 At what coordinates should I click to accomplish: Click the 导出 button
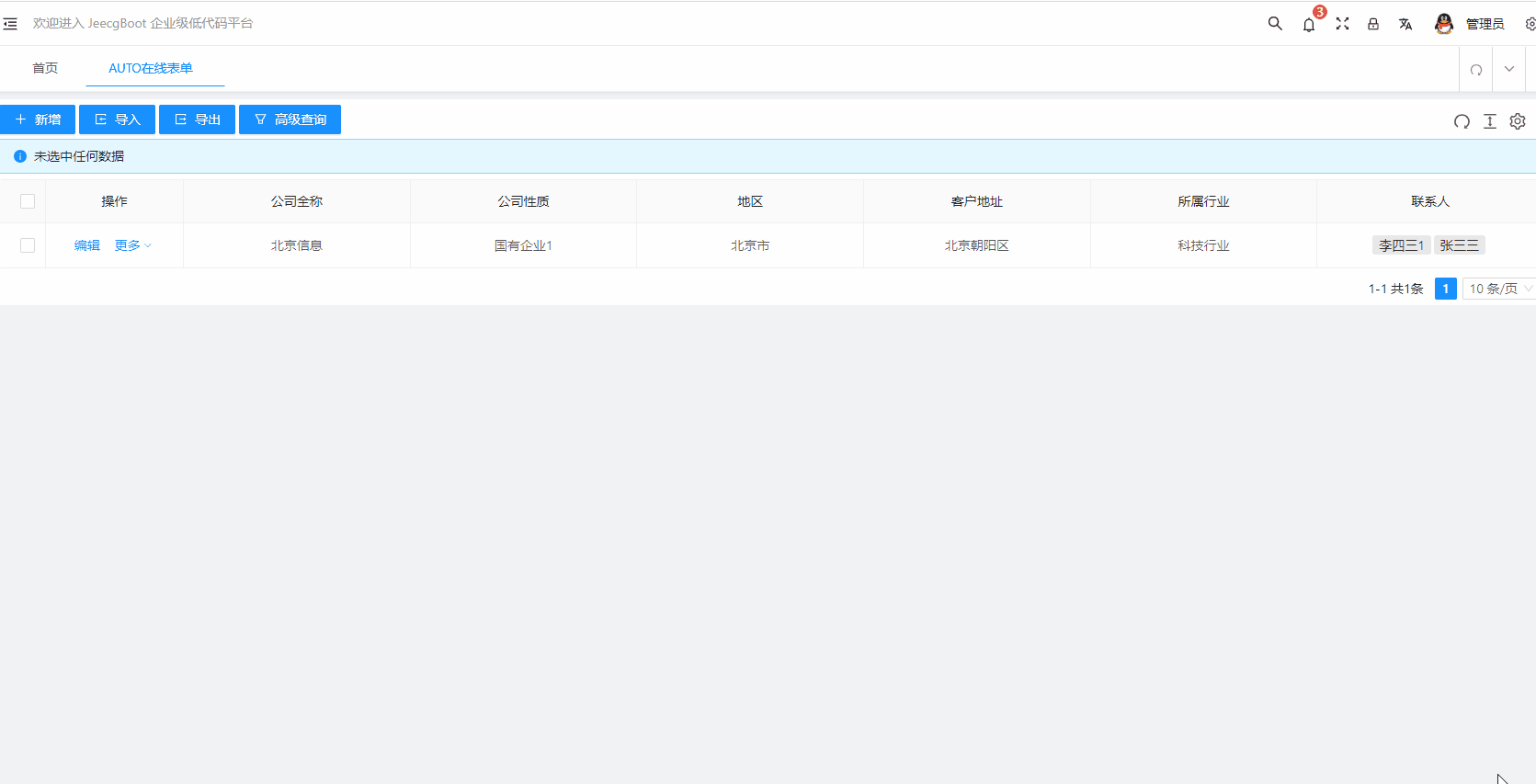click(197, 119)
